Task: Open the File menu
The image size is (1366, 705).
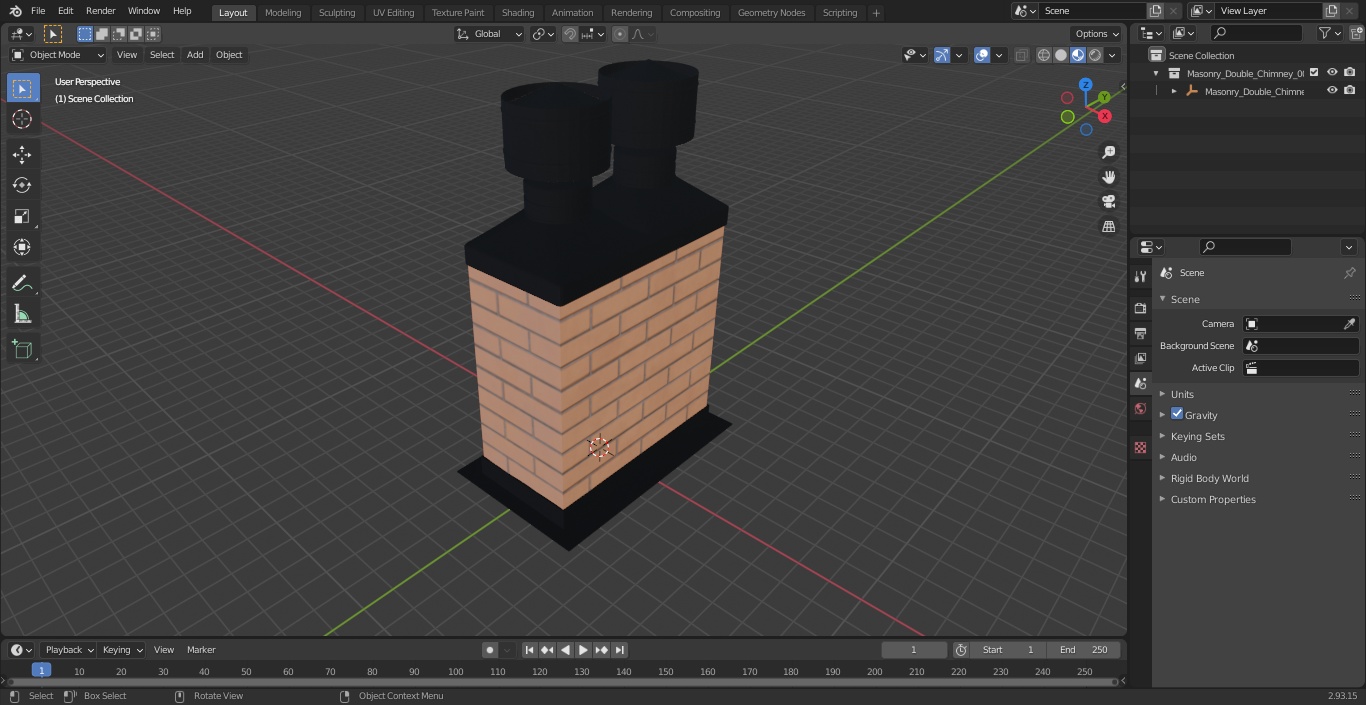Action: [38, 11]
